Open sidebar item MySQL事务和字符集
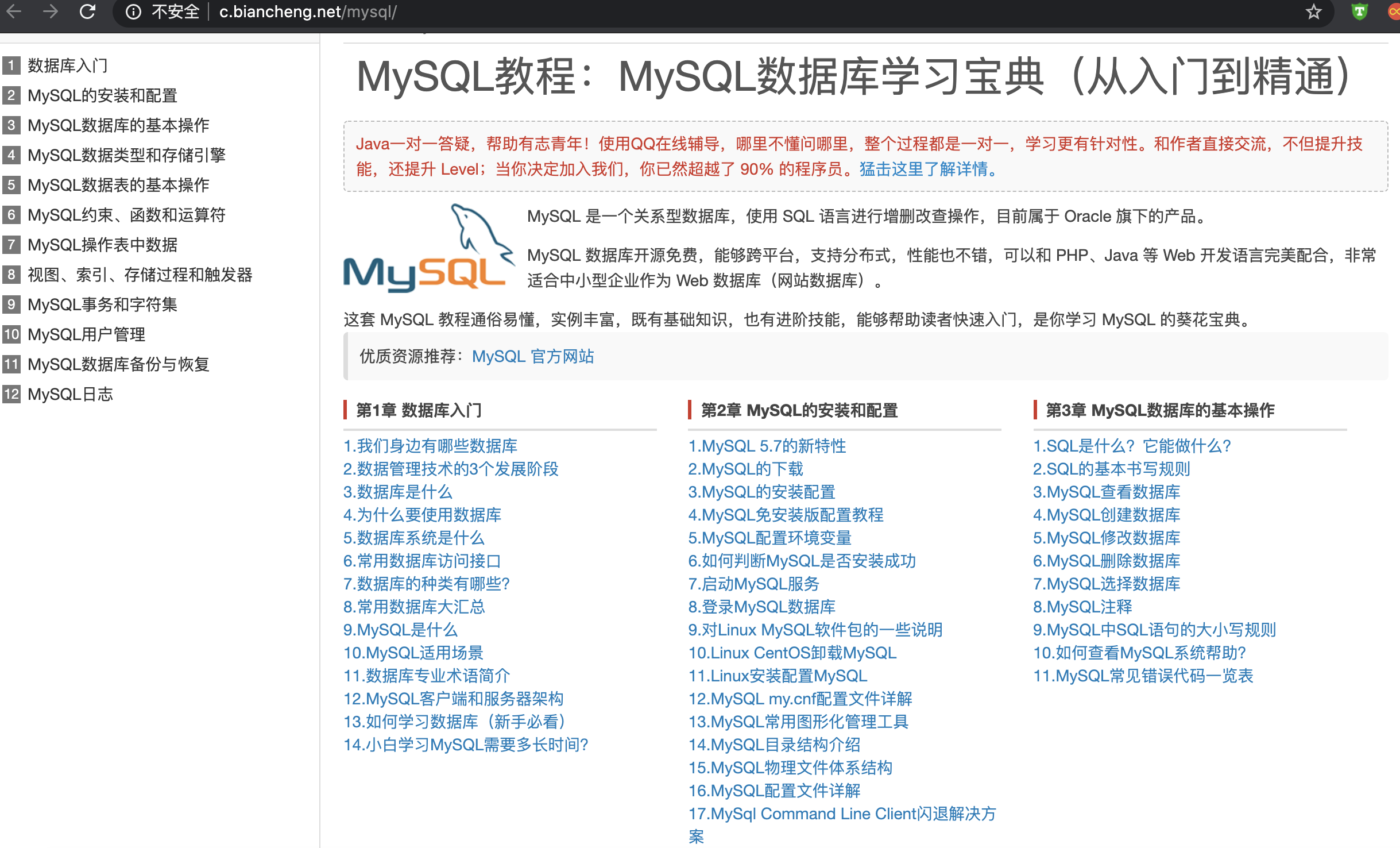 coord(102,304)
